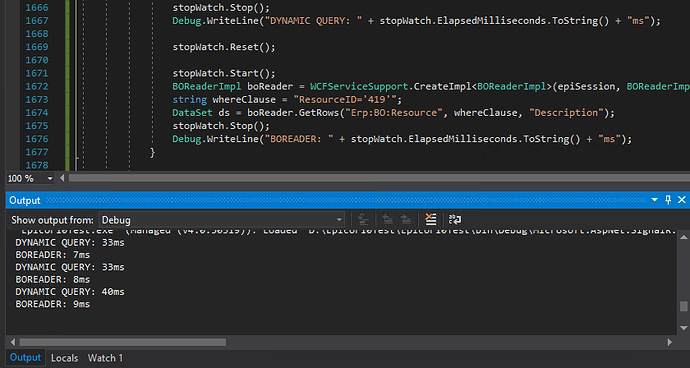Click line number 1673 in the margin
The image size is (690, 368).
(37, 99)
